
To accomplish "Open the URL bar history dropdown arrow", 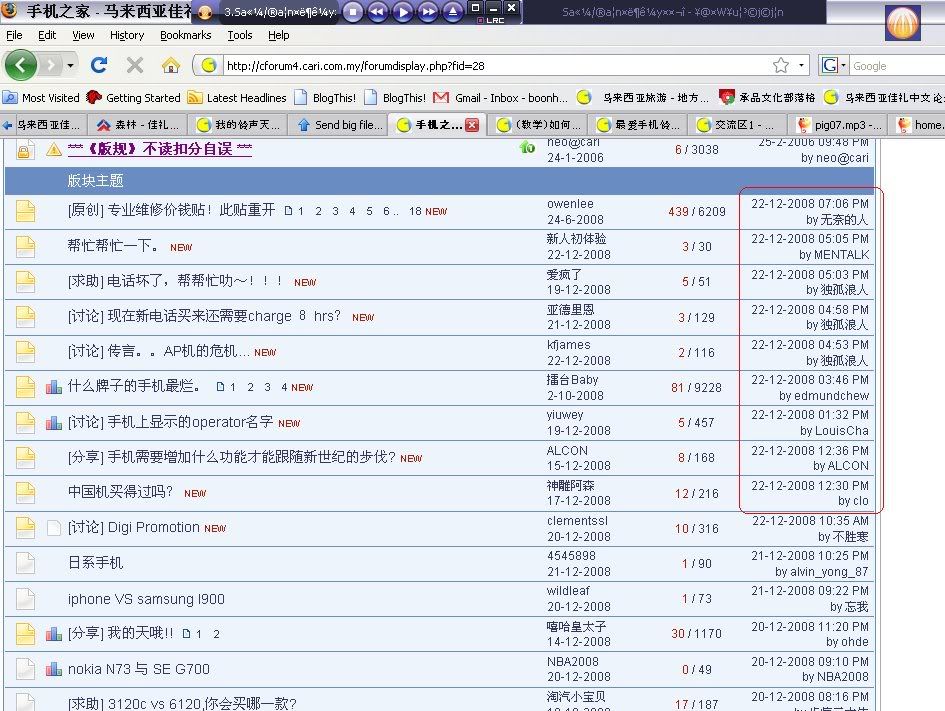I will tap(801, 65).
